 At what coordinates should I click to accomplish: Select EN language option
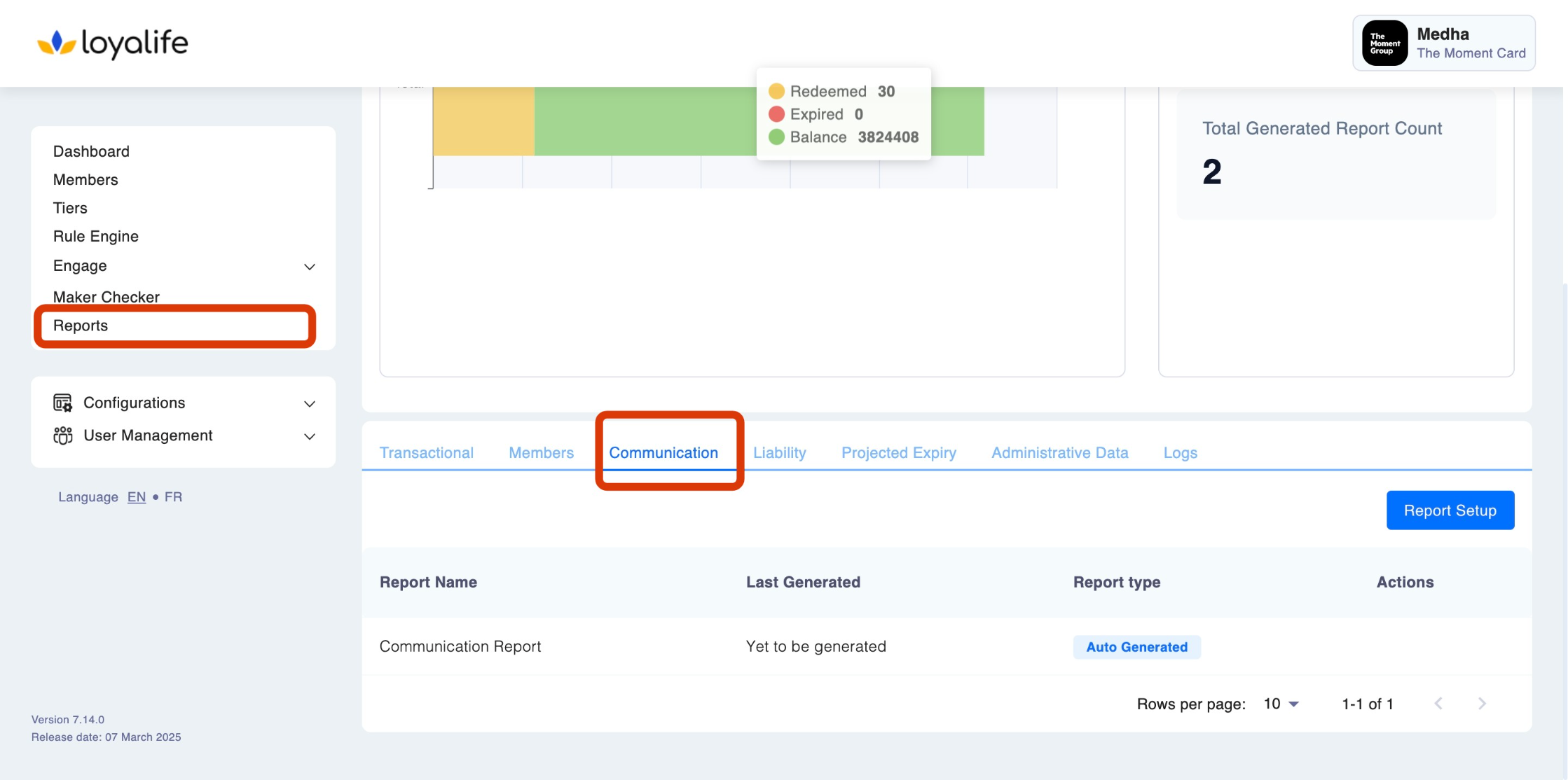pyautogui.click(x=136, y=497)
